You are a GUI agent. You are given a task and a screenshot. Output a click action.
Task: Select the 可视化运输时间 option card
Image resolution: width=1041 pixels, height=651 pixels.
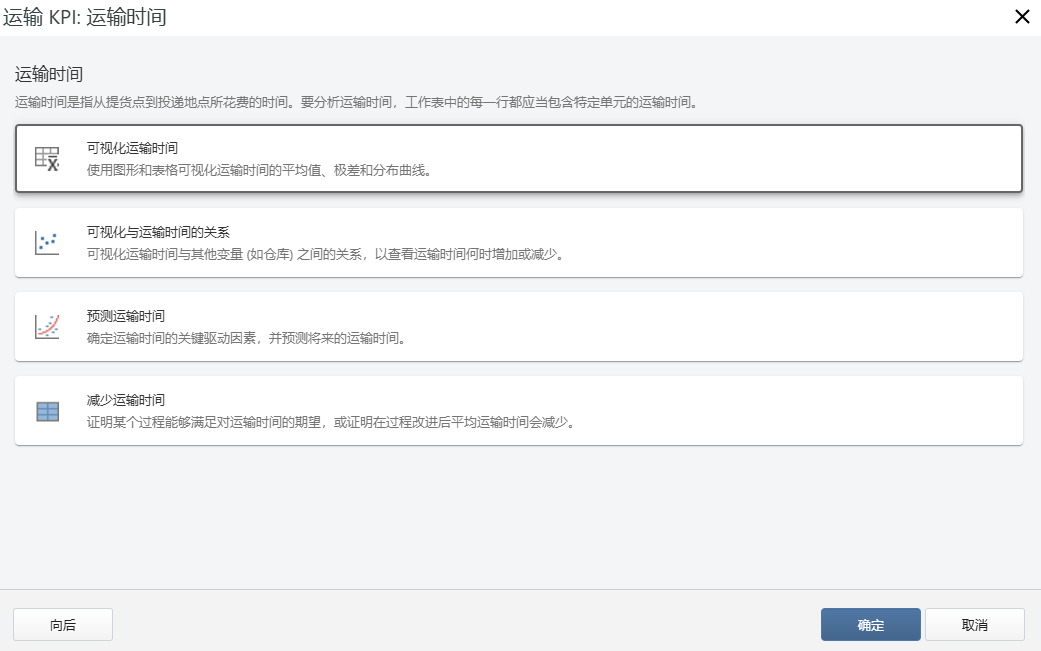coord(520,158)
